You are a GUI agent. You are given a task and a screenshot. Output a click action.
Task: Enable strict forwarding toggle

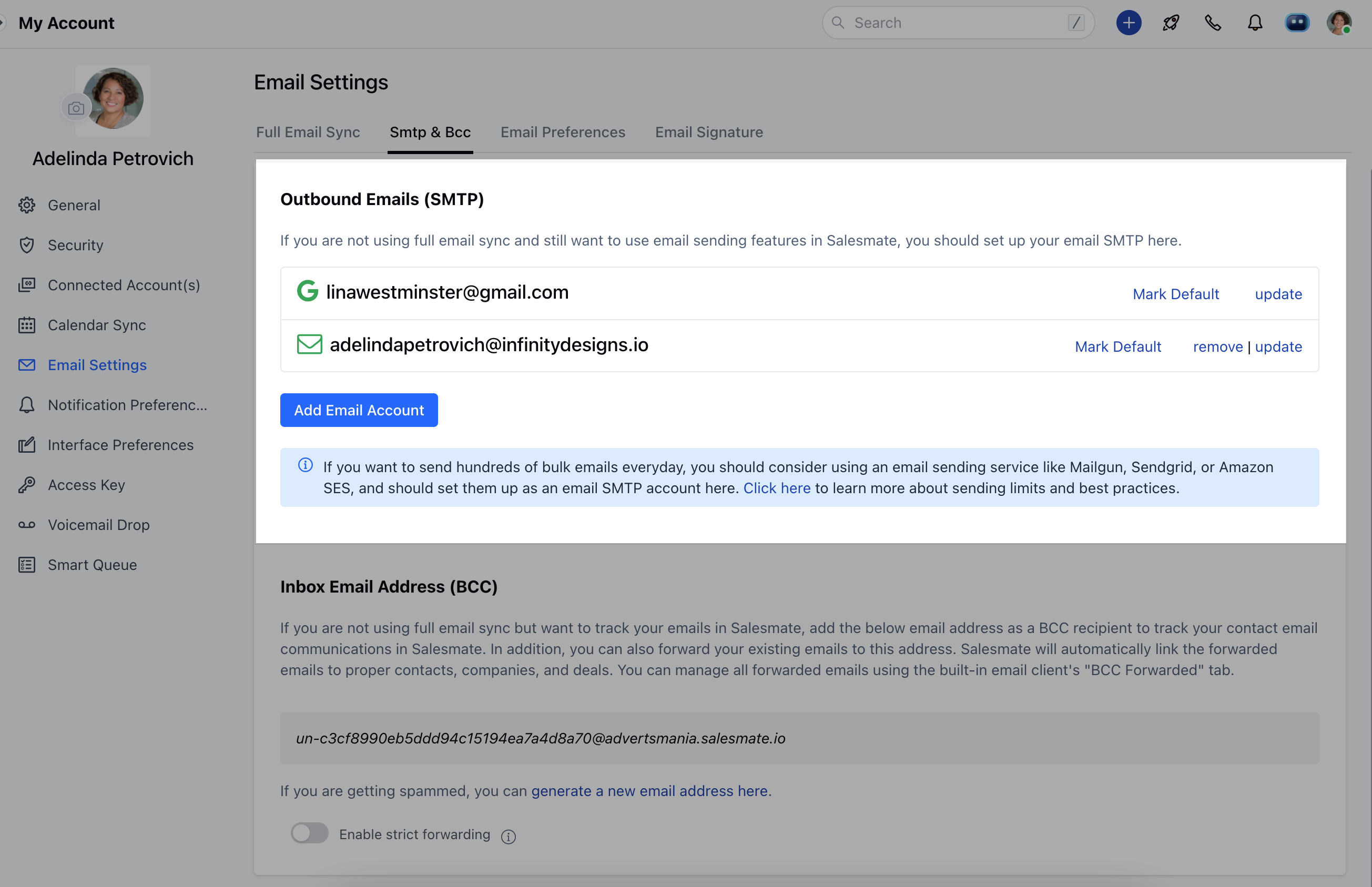(309, 833)
